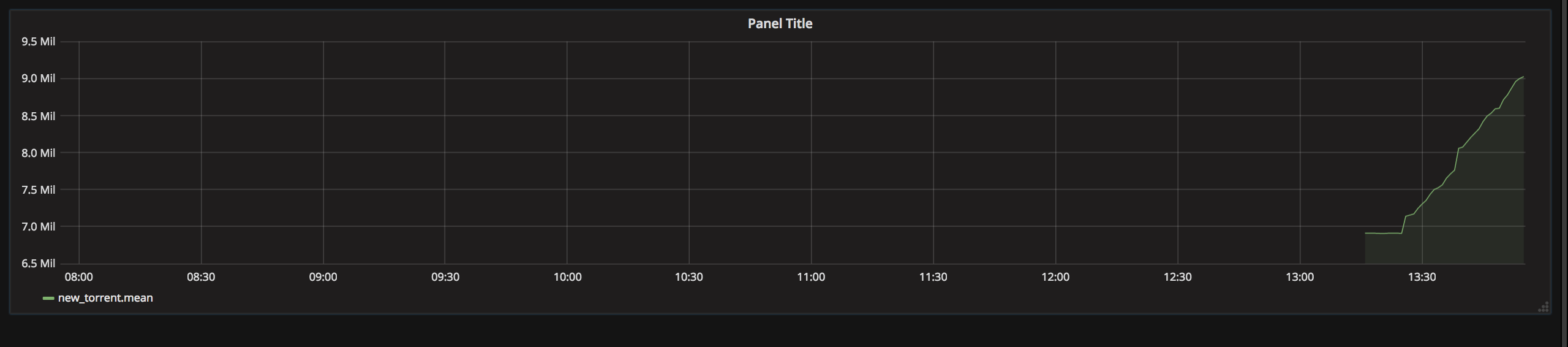
Task: Click the green new_torrent.mean legend color swatch
Action: pyautogui.click(x=48, y=299)
